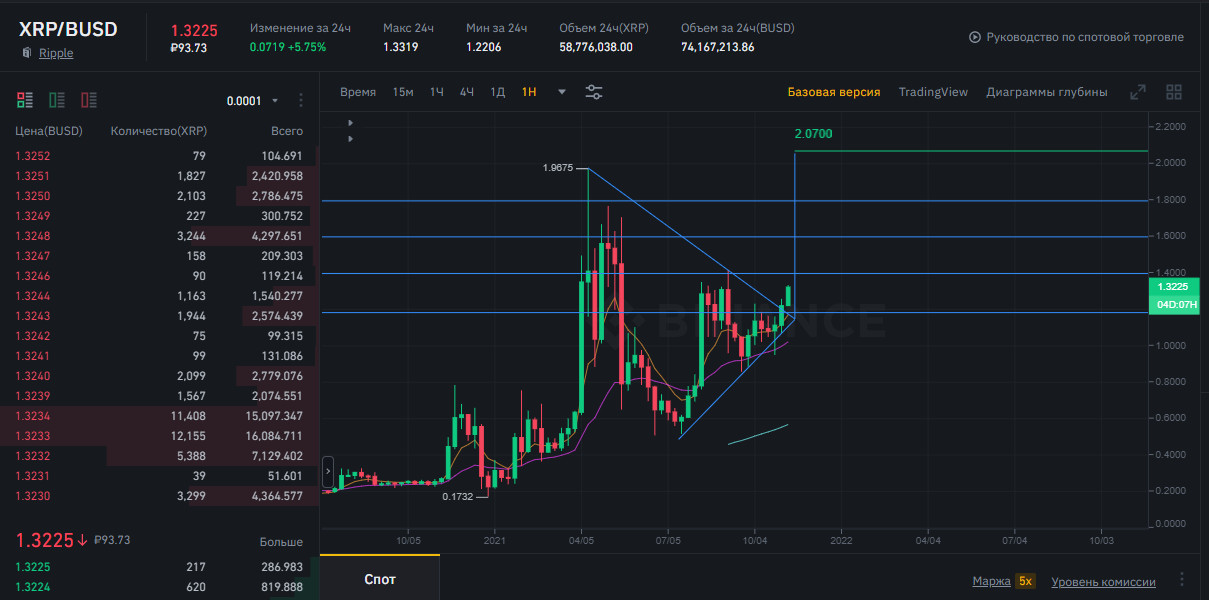Screen dimensions: 1209x600
Task: Select the 1Ч timeframe
Action: click(x=437, y=92)
